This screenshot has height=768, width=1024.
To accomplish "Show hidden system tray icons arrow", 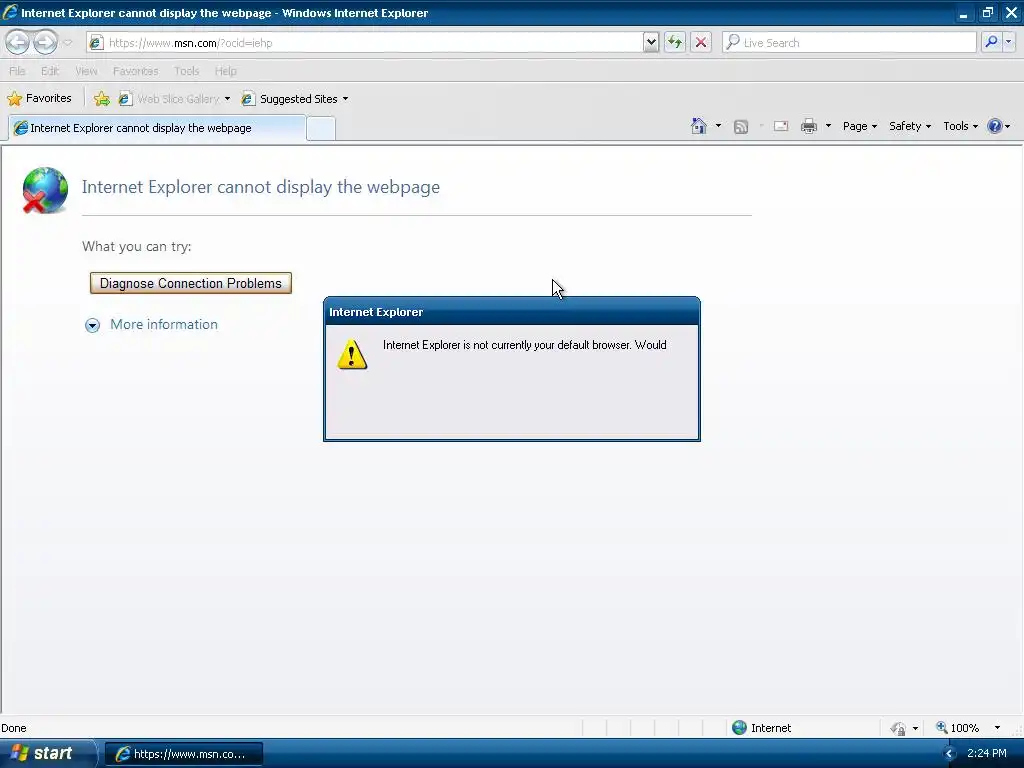I will coord(950,754).
